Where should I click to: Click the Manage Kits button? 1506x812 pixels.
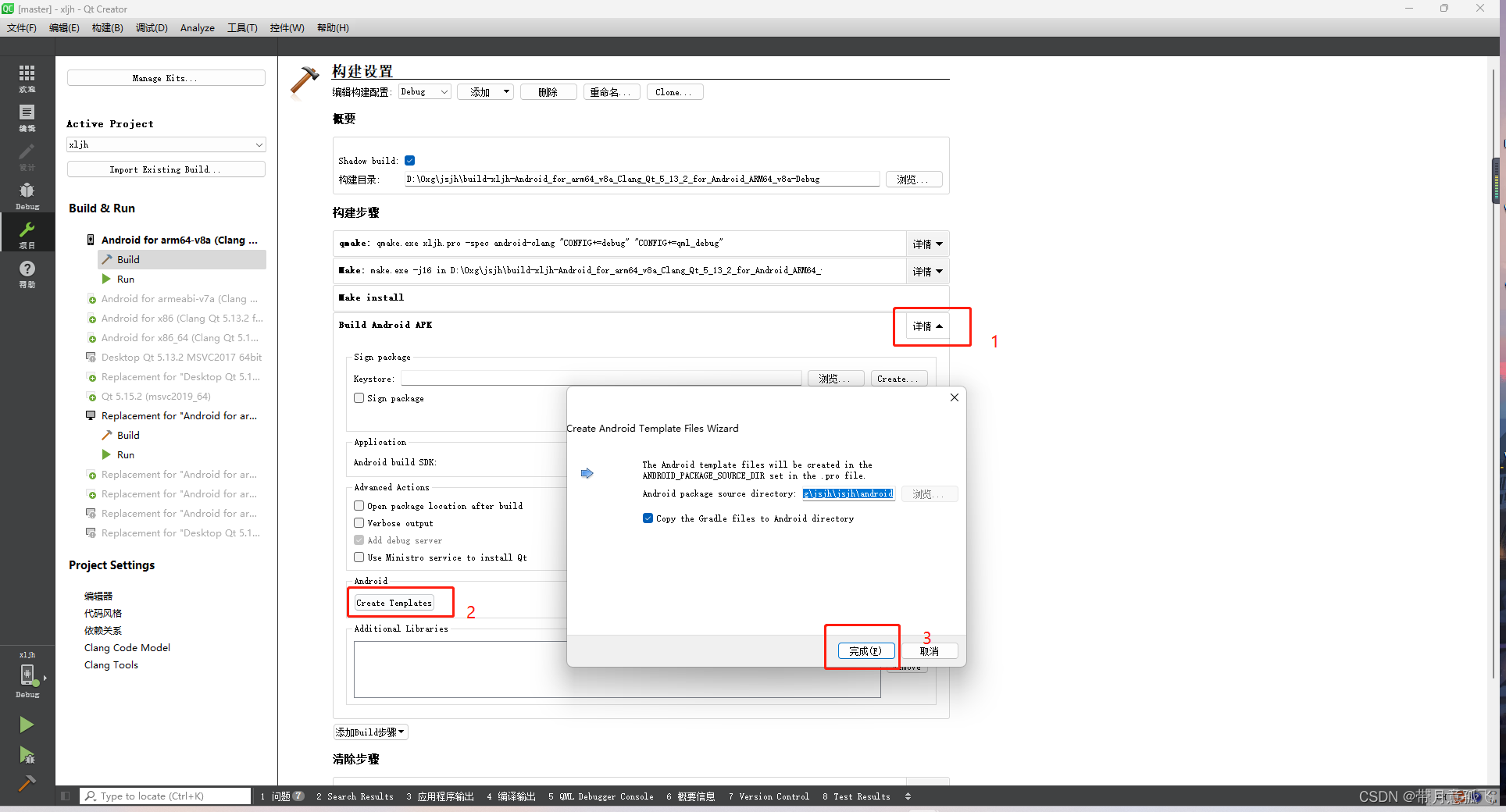pyautogui.click(x=166, y=78)
